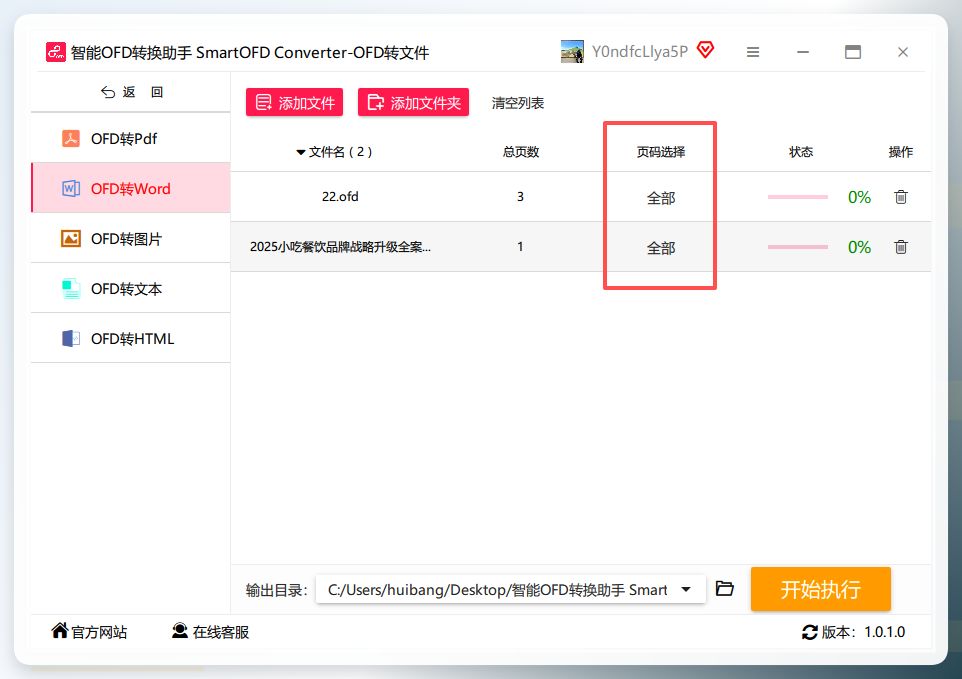Viewport: 962px width, 679px height.
Task: Select the OFD转Word tab
Action: pos(131,188)
